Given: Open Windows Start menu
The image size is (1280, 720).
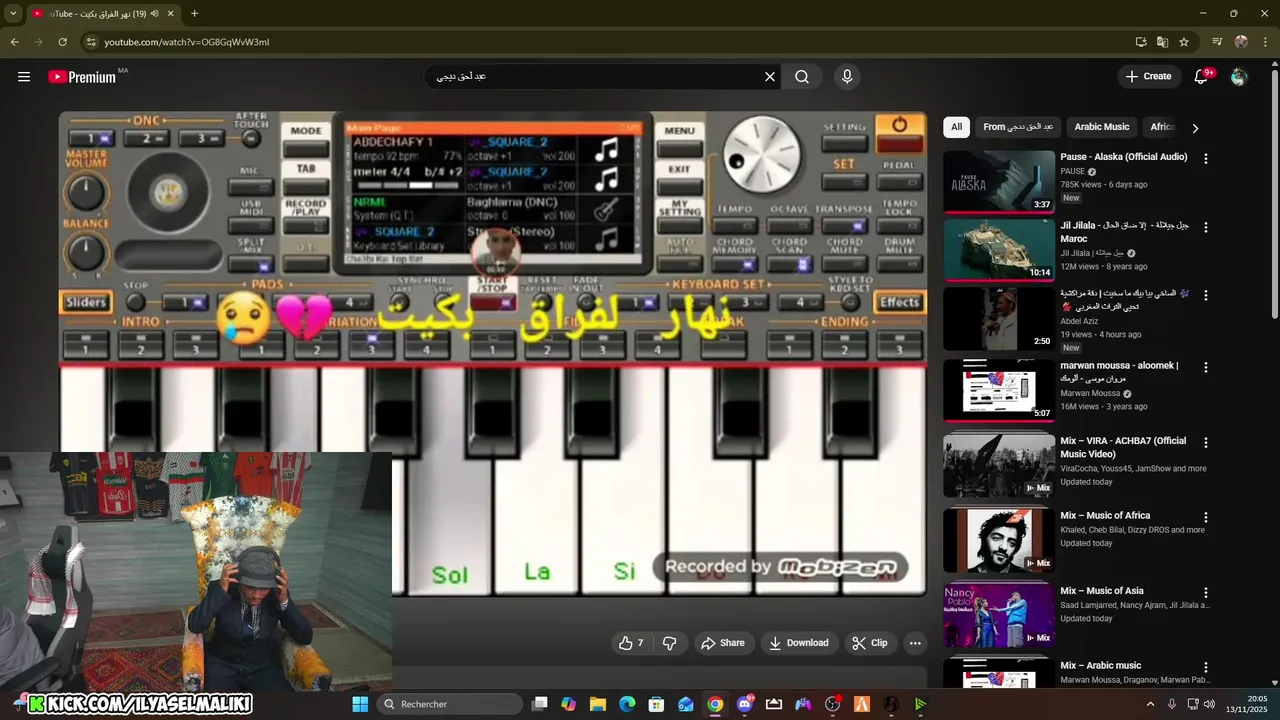Looking at the screenshot, I should (360, 704).
